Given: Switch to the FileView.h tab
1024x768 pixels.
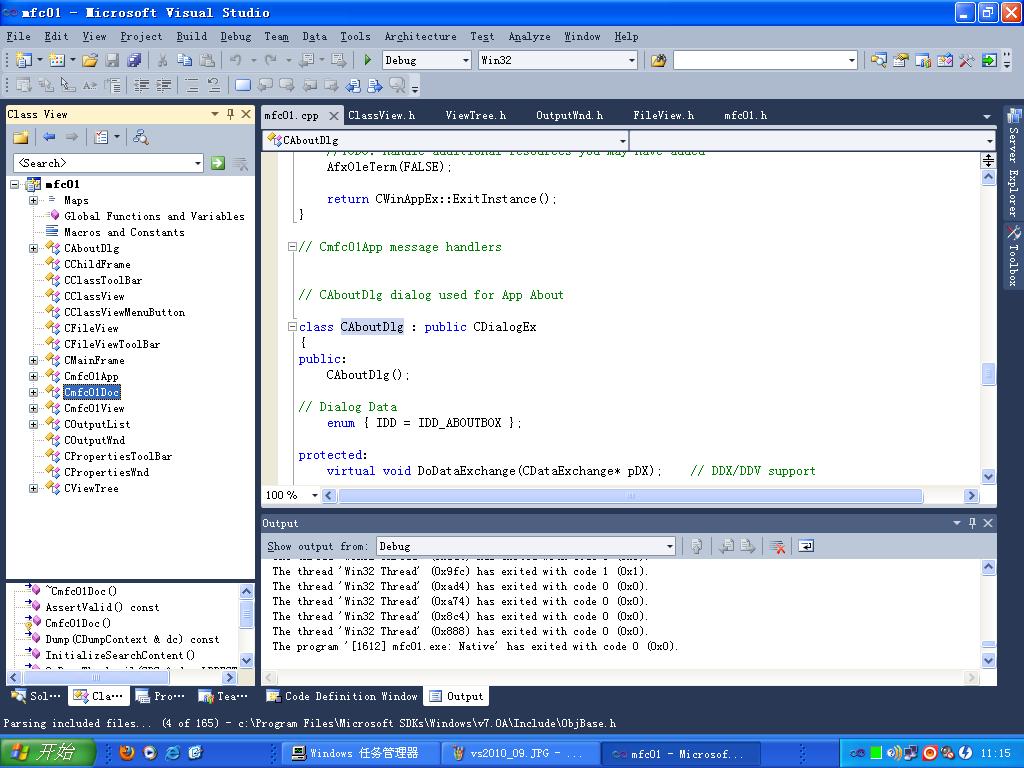Looking at the screenshot, I should pyautogui.click(x=664, y=116).
